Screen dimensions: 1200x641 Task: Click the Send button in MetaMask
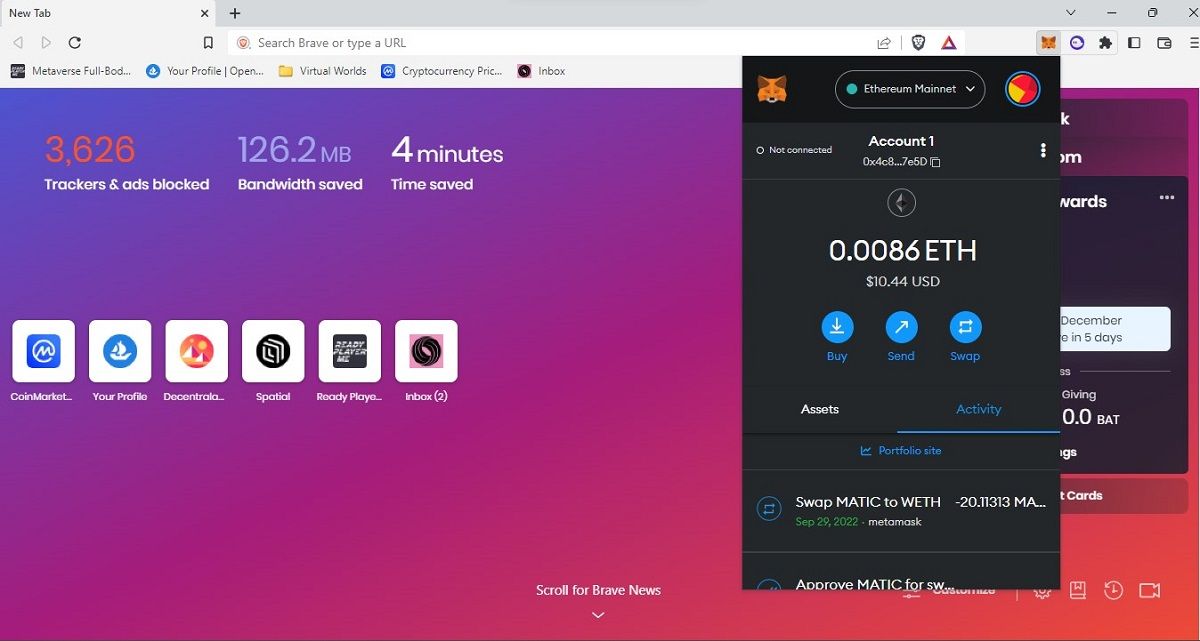pyautogui.click(x=901, y=327)
